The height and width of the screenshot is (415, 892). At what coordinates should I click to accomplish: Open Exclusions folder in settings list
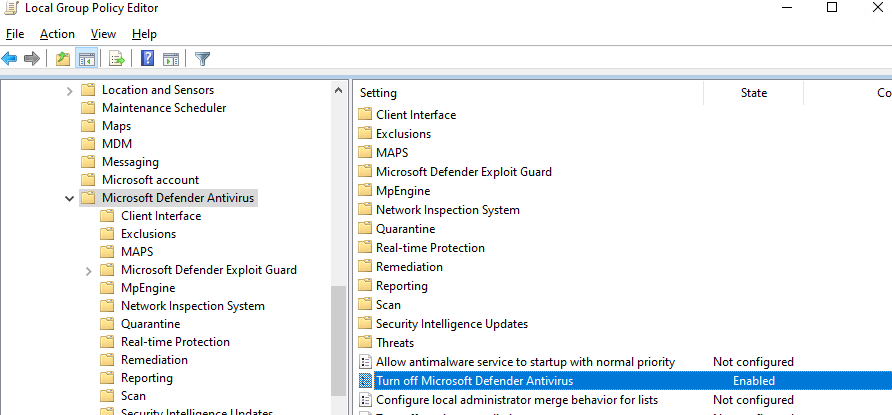click(x=403, y=134)
